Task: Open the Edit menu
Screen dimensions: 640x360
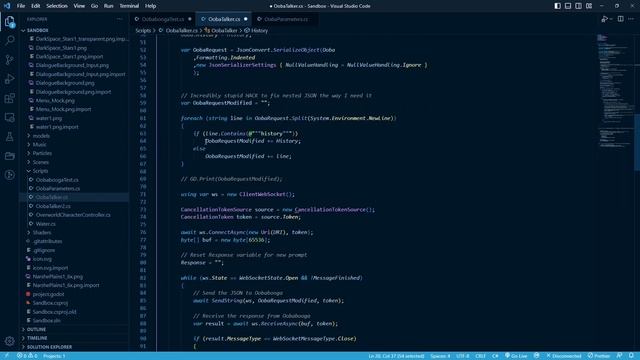Action: tap(36, 6)
